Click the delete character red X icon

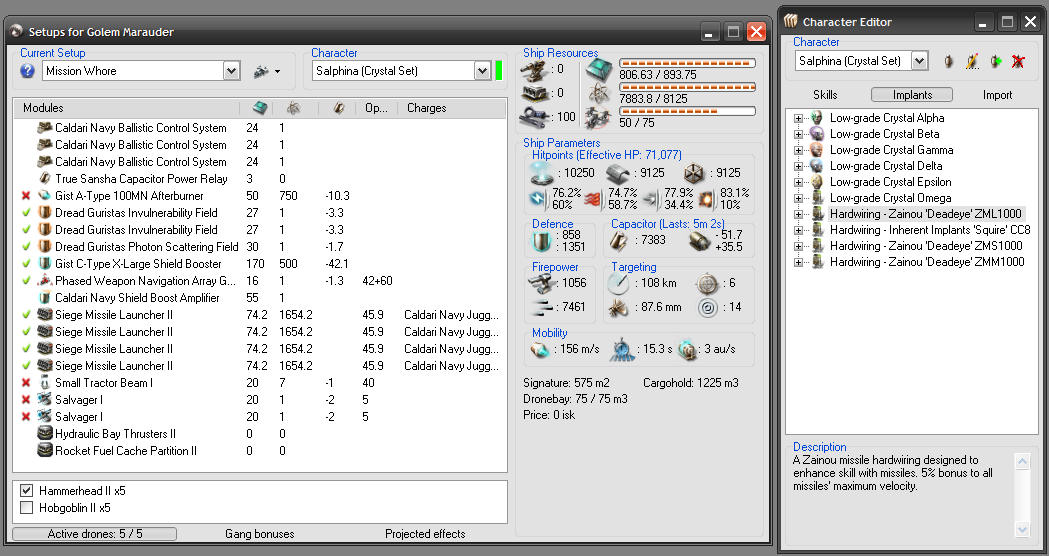[1018, 62]
